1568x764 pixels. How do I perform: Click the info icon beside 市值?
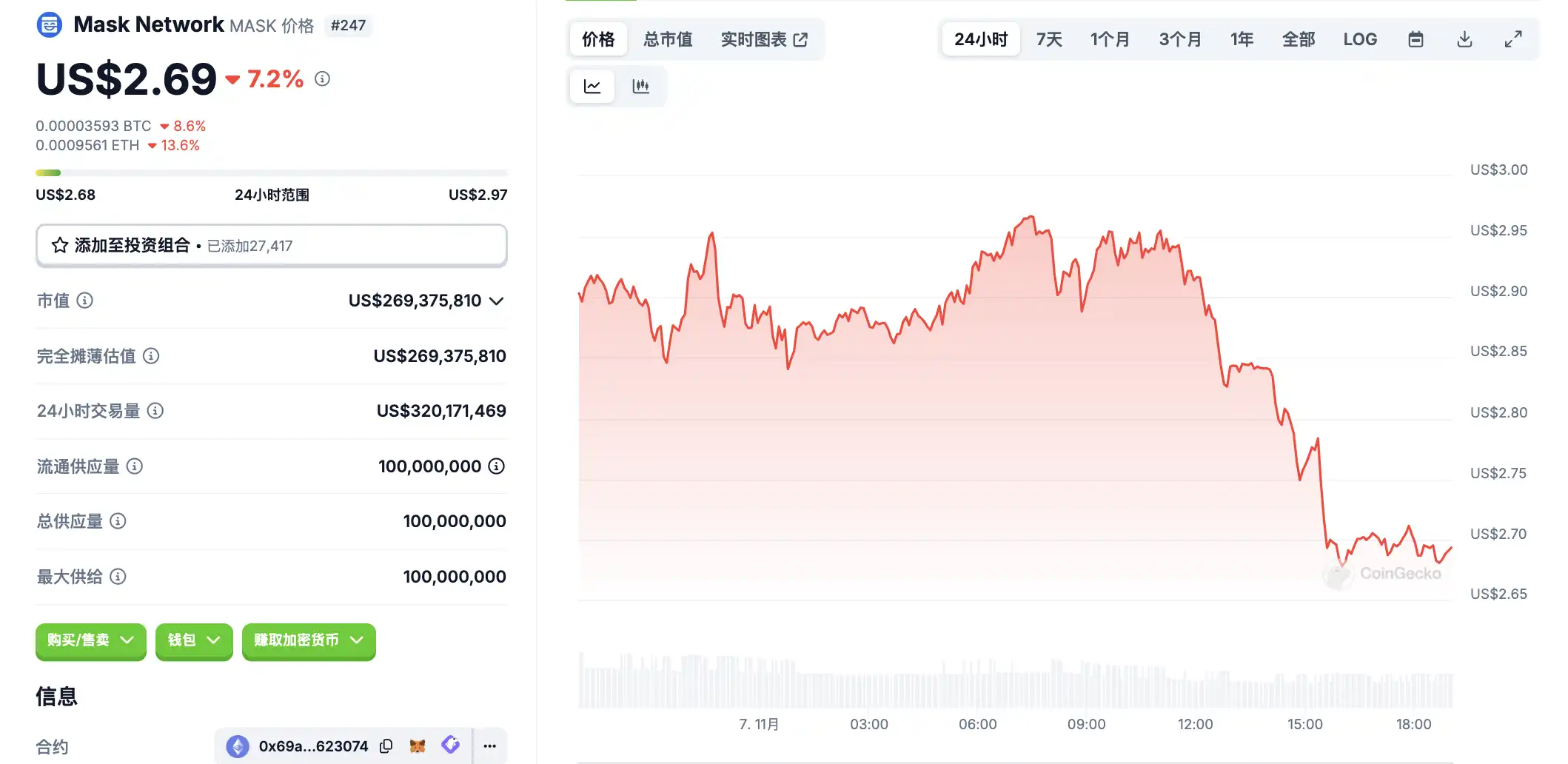(85, 301)
